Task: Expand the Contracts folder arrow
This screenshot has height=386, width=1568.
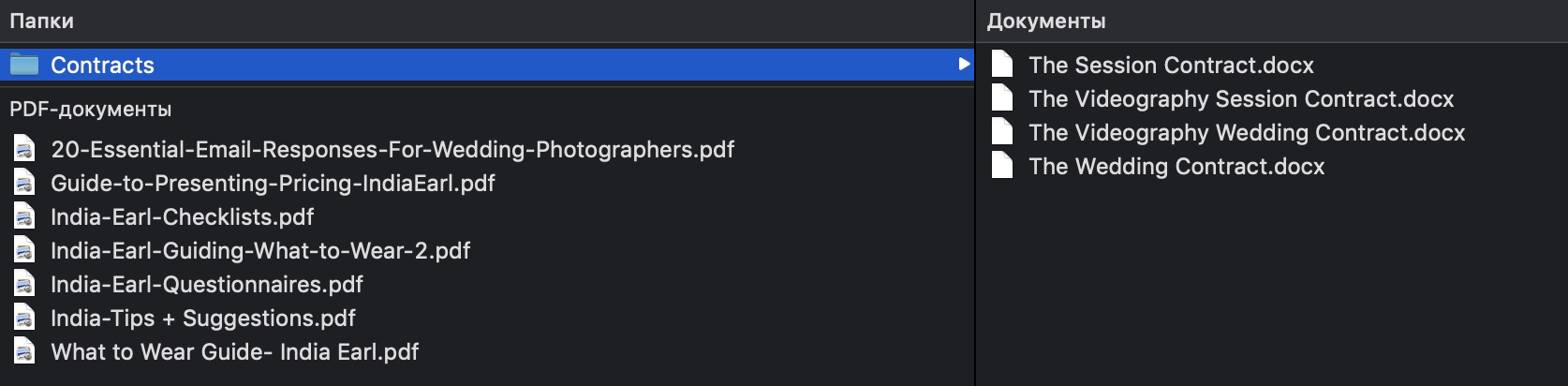Action: pos(963,65)
